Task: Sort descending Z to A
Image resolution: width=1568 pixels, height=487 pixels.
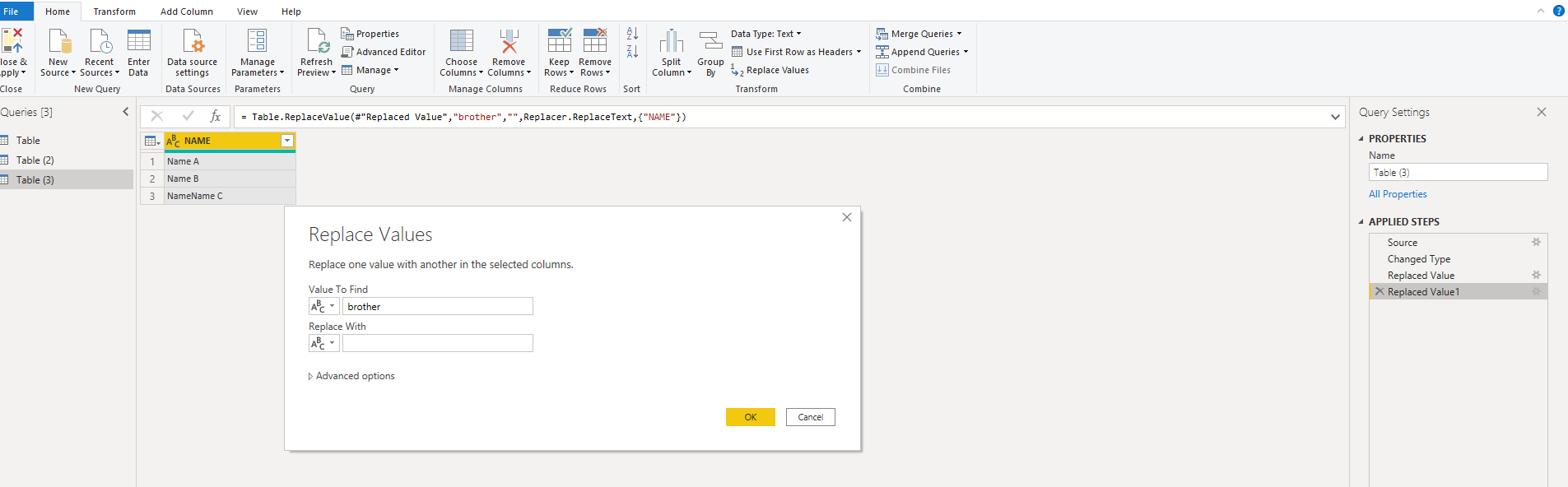Action: coord(632,52)
